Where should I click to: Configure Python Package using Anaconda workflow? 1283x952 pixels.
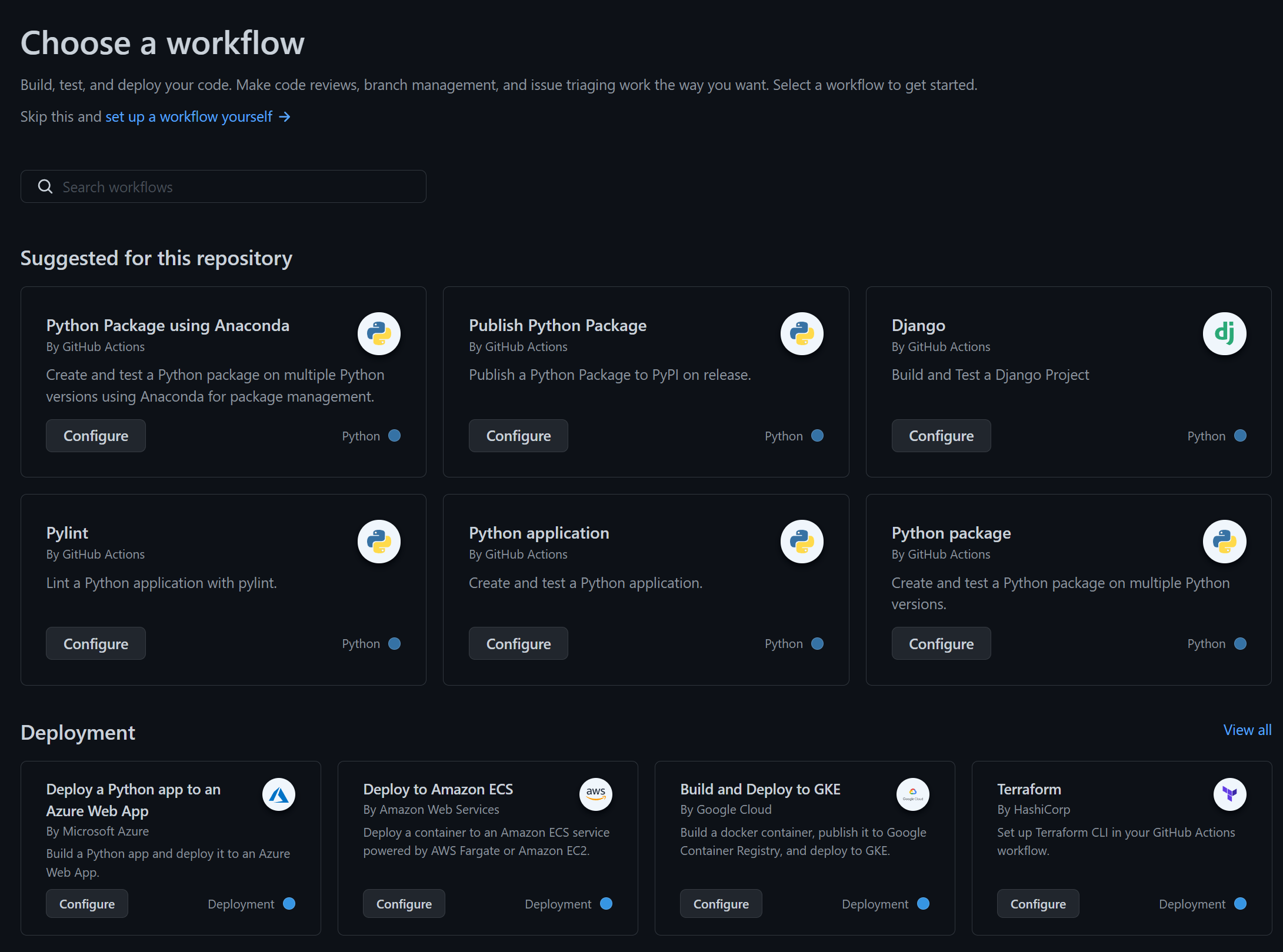pos(96,436)
